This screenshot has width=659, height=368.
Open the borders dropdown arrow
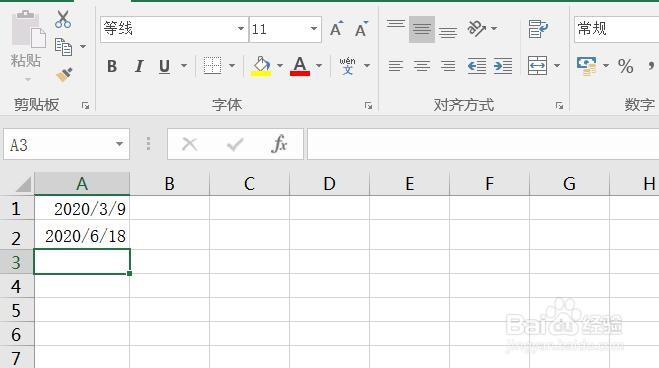[x=232, y=66]
